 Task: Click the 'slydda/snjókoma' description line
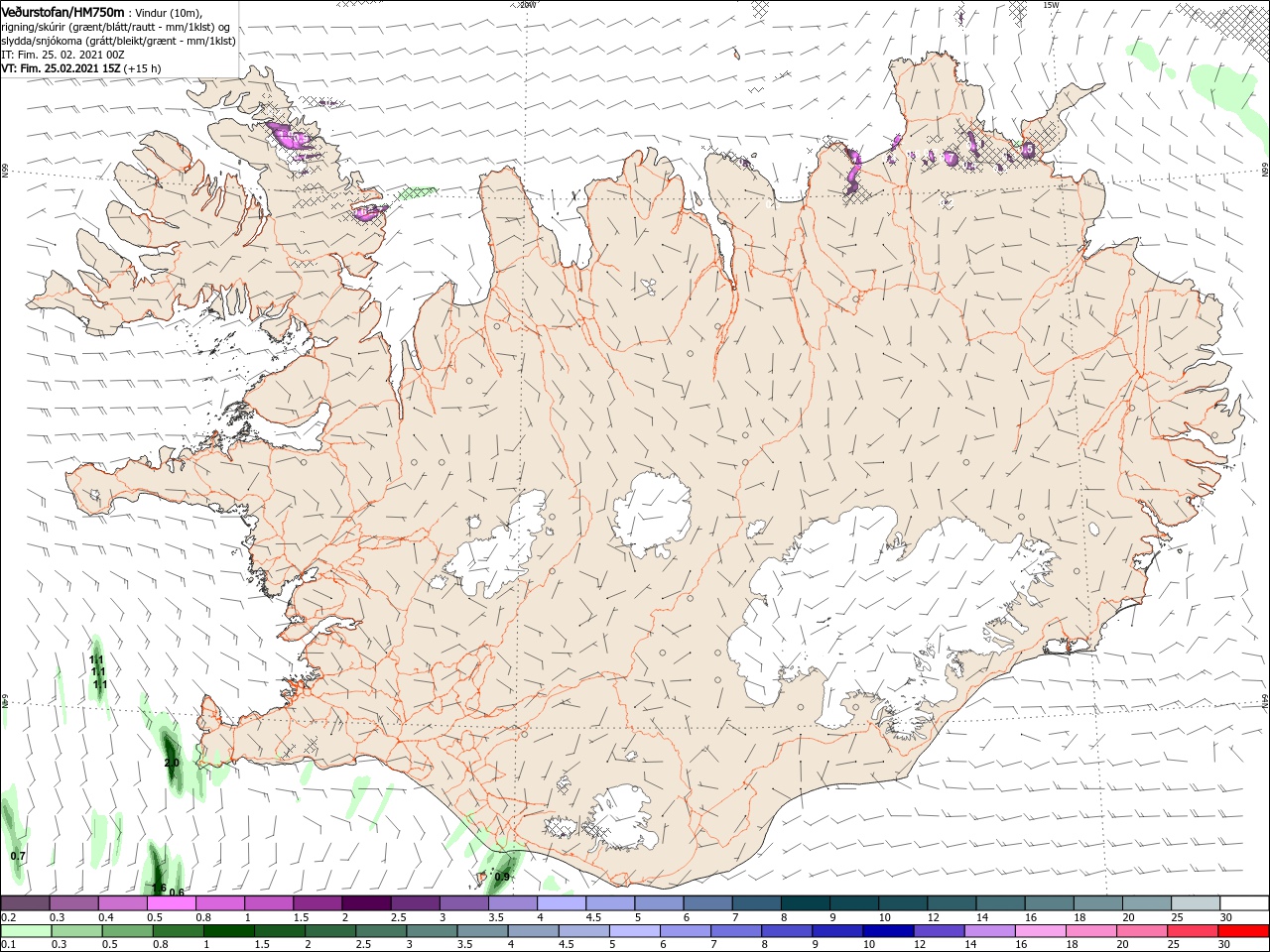(x=118, y=41)
